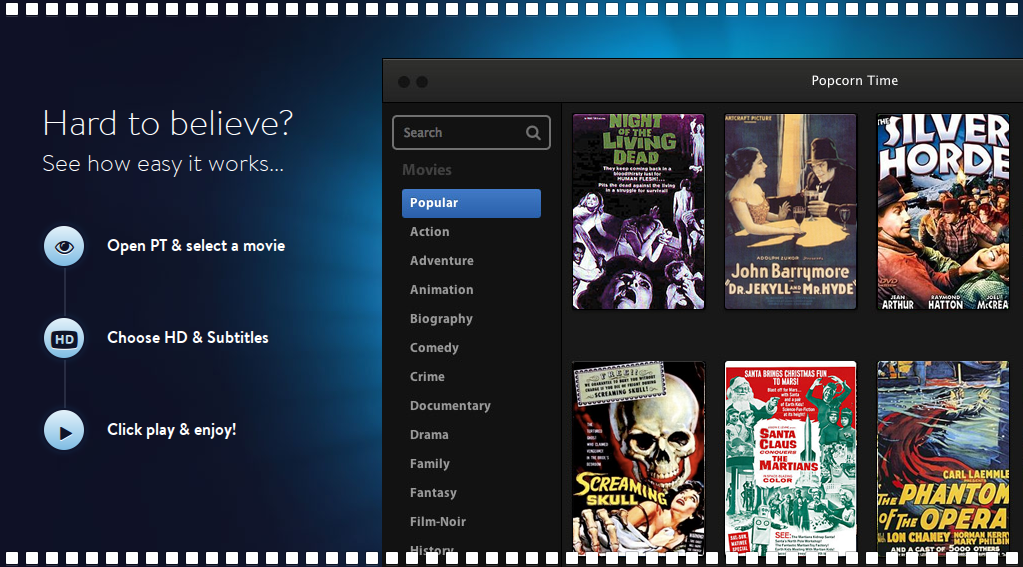This screenshot has height=567, width=1023.
Task: Select The Phantom of the Opera poster
Action: click(943, 456)
